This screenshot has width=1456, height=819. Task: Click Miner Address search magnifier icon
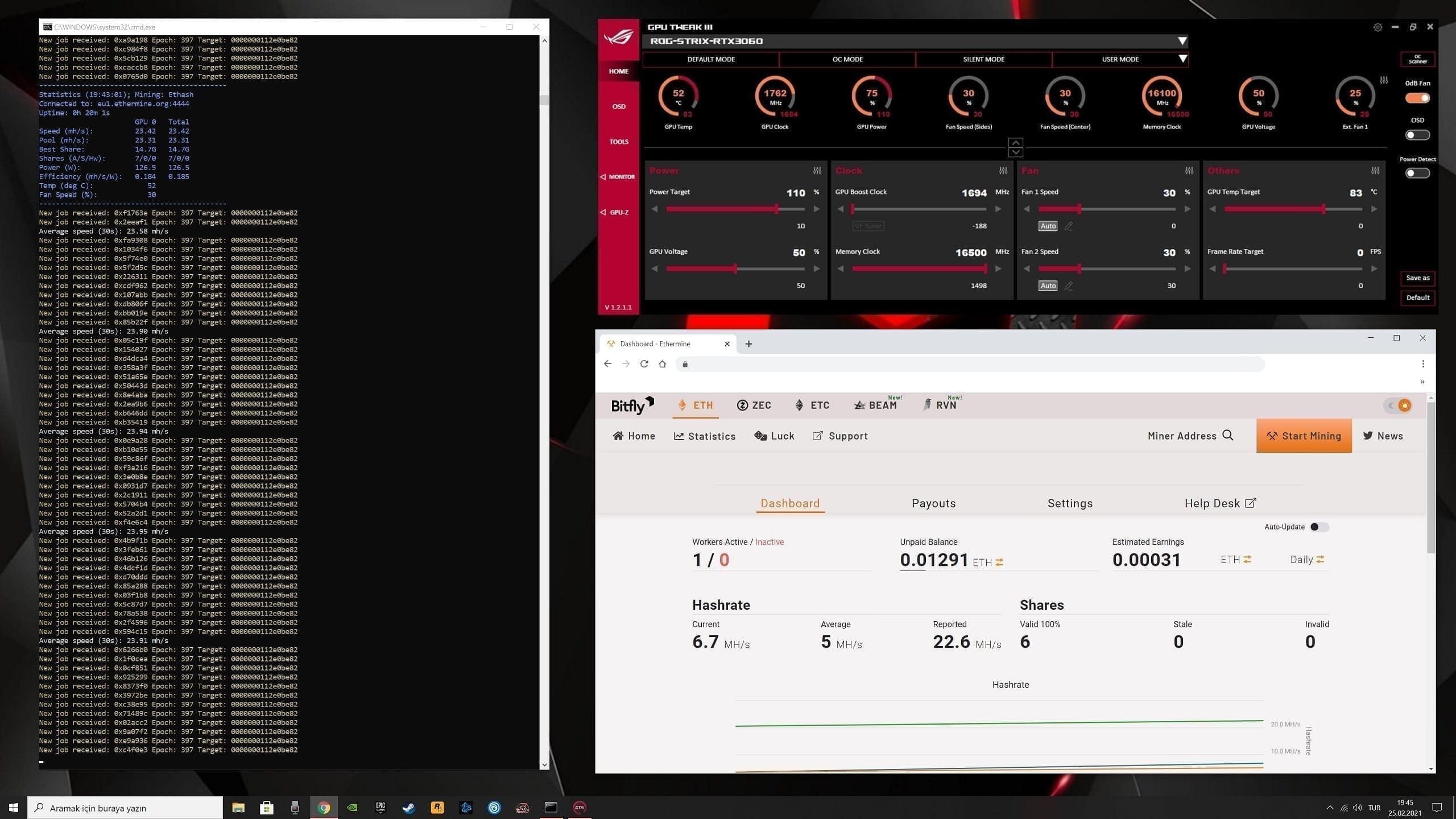1228,436
